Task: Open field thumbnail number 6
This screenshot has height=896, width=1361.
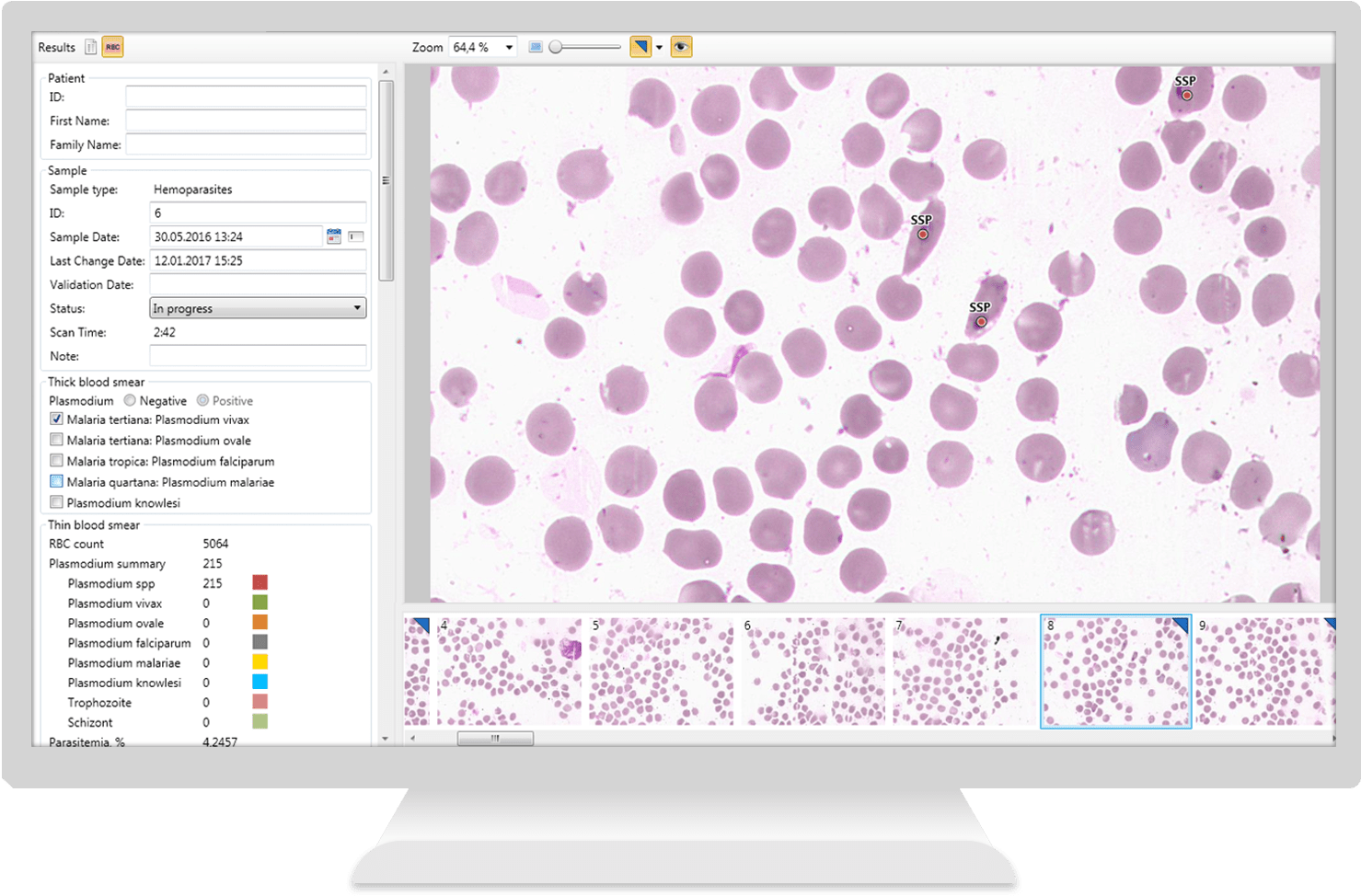Action: pos(813,672)
